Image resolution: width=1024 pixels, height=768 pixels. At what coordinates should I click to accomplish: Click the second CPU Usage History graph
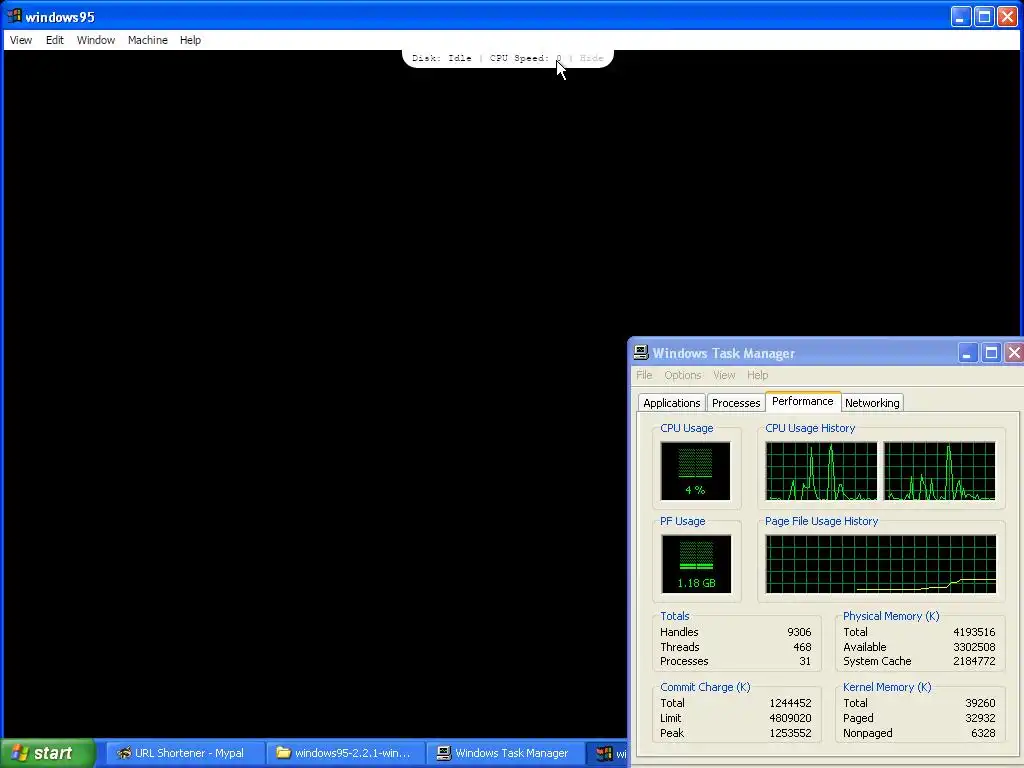coord(940,471)
